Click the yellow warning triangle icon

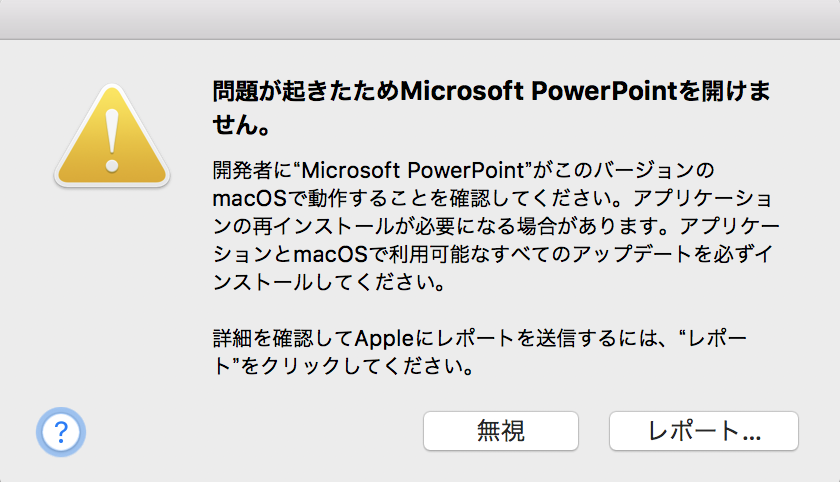[112, 136]
